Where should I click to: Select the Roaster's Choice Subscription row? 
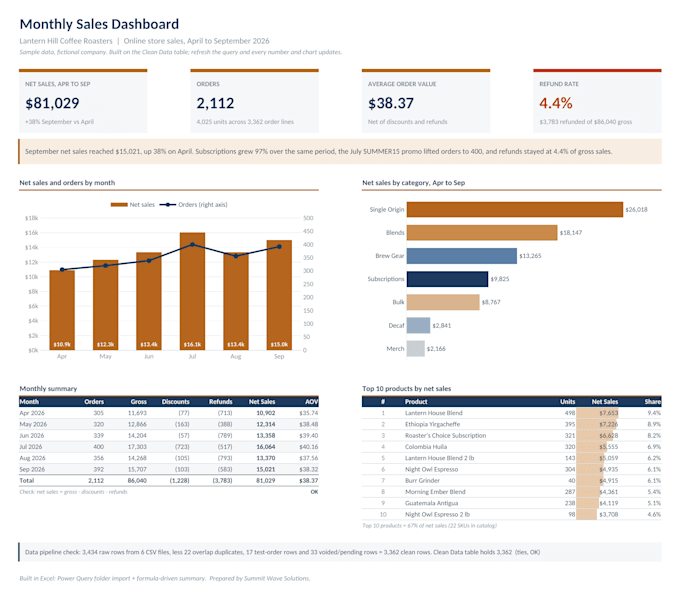[x=512, y=435]
